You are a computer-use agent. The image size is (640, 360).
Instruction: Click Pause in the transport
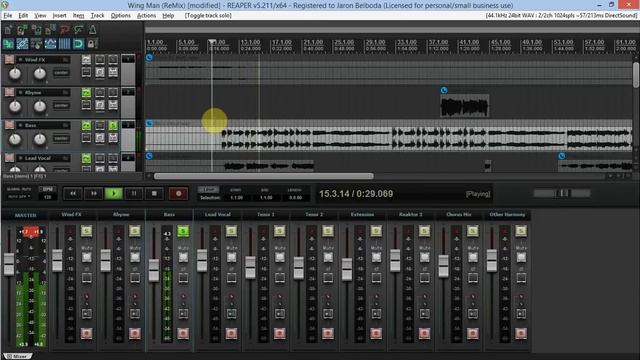pos(134,193)
